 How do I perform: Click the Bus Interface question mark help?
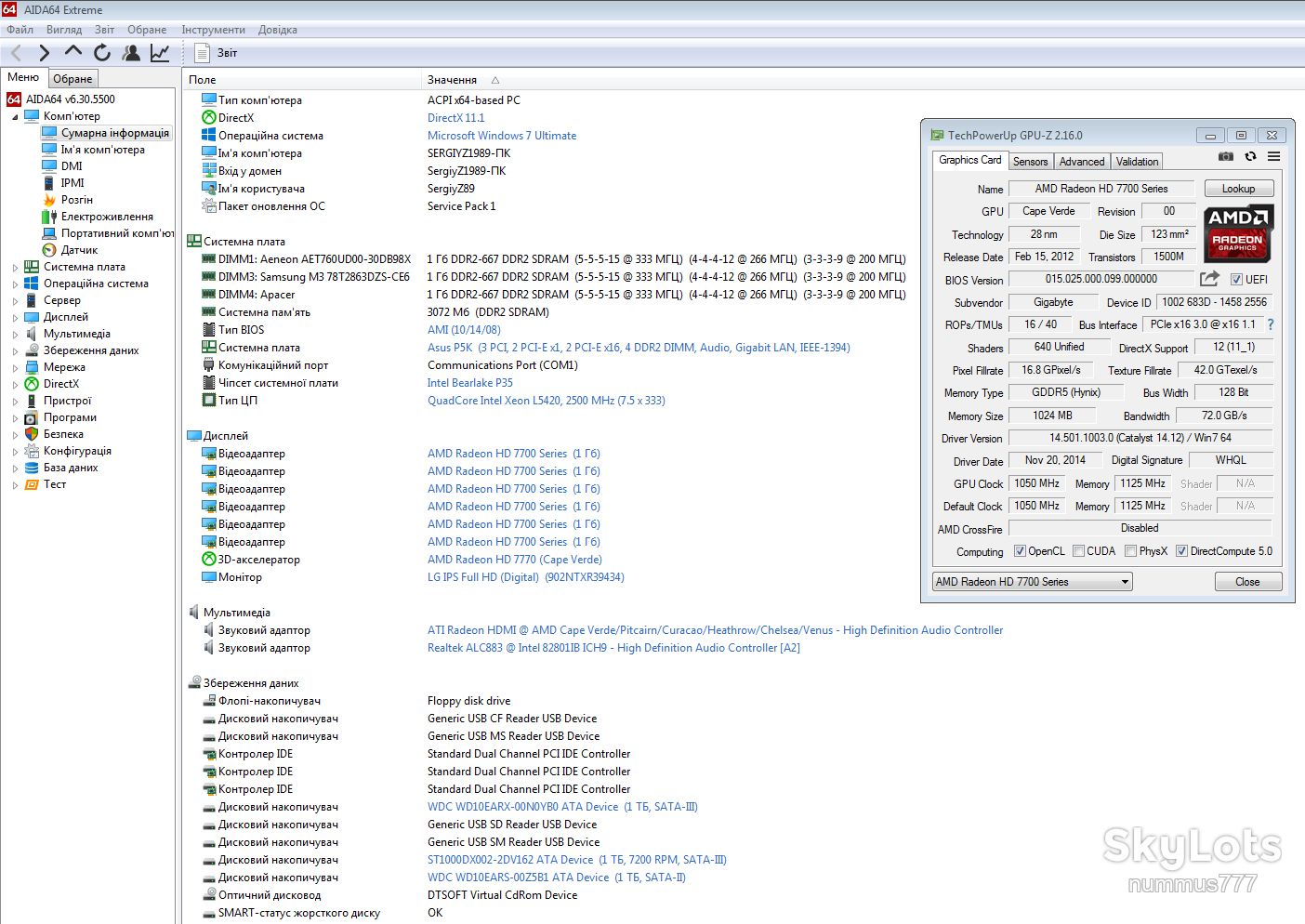1271,324
